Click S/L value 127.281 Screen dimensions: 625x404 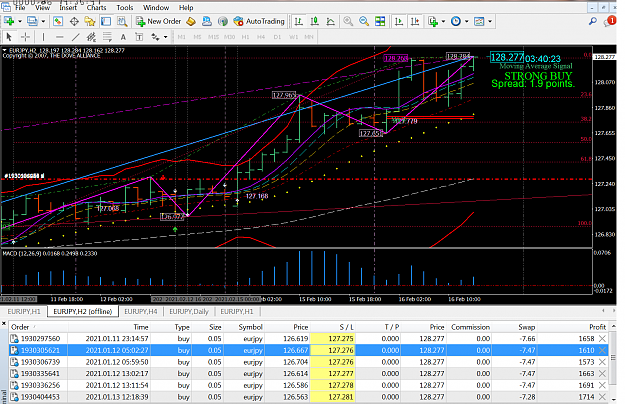(x=341, y=397)
